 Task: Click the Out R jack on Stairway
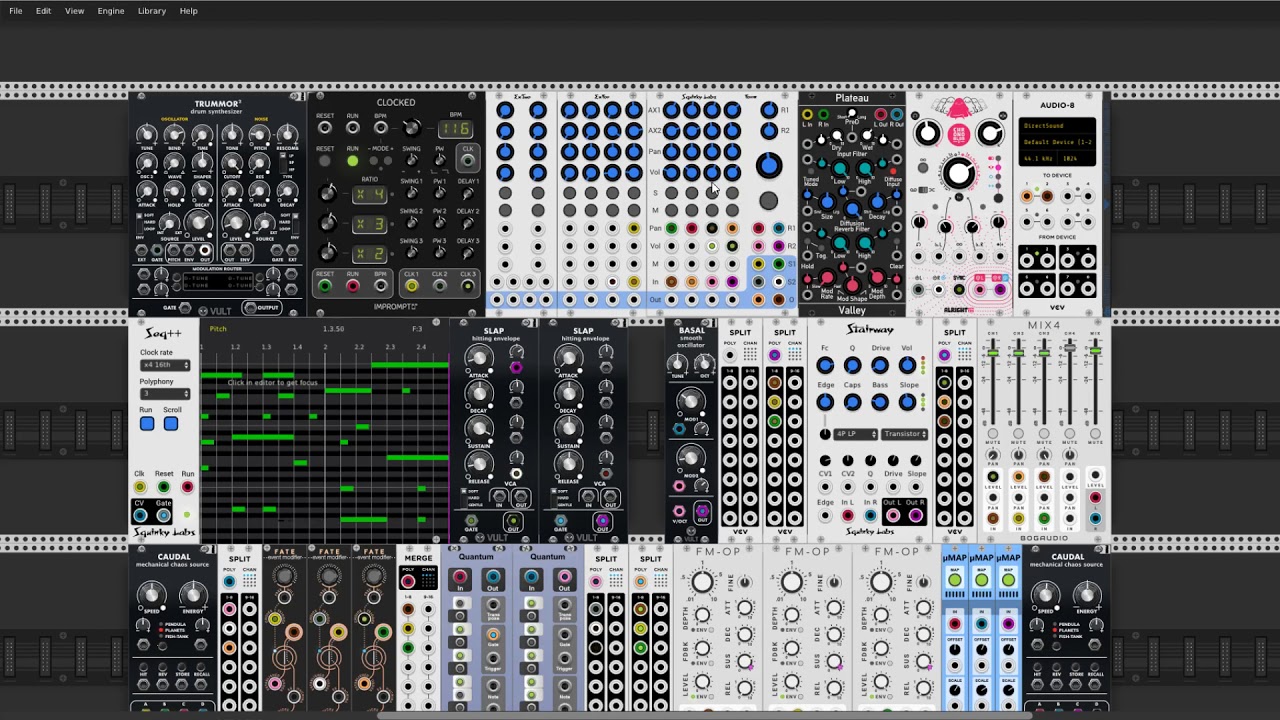[x=916, y=516]
